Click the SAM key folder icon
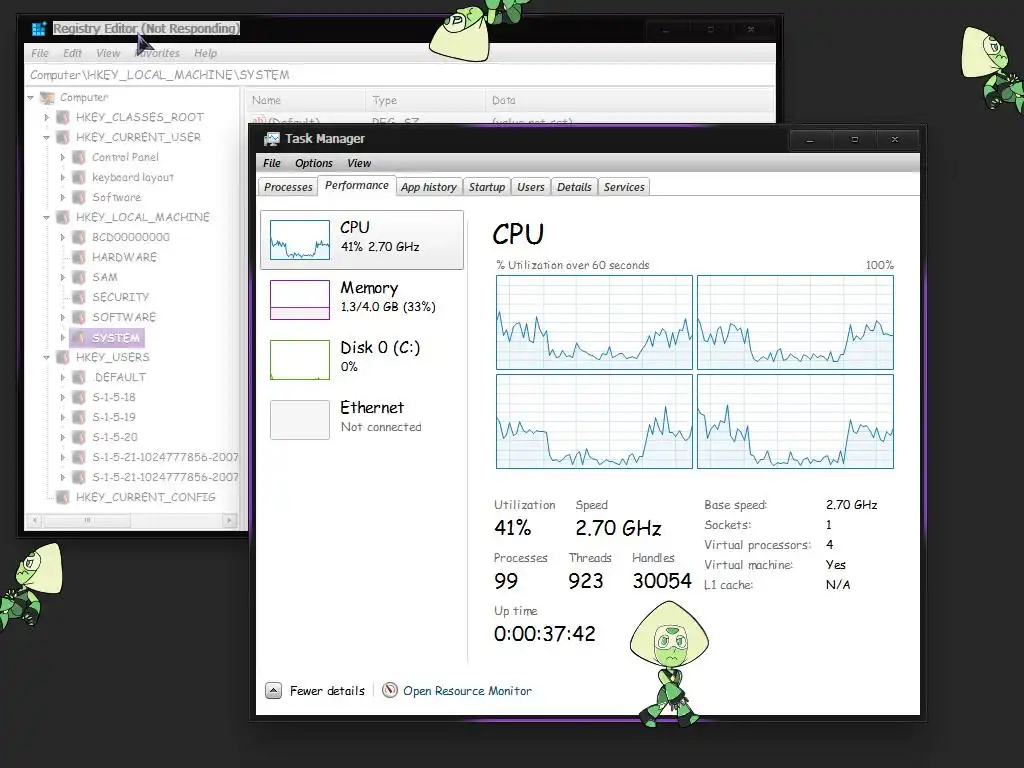This screenshot has width=1024, height=768. click(x=79, y=278)
